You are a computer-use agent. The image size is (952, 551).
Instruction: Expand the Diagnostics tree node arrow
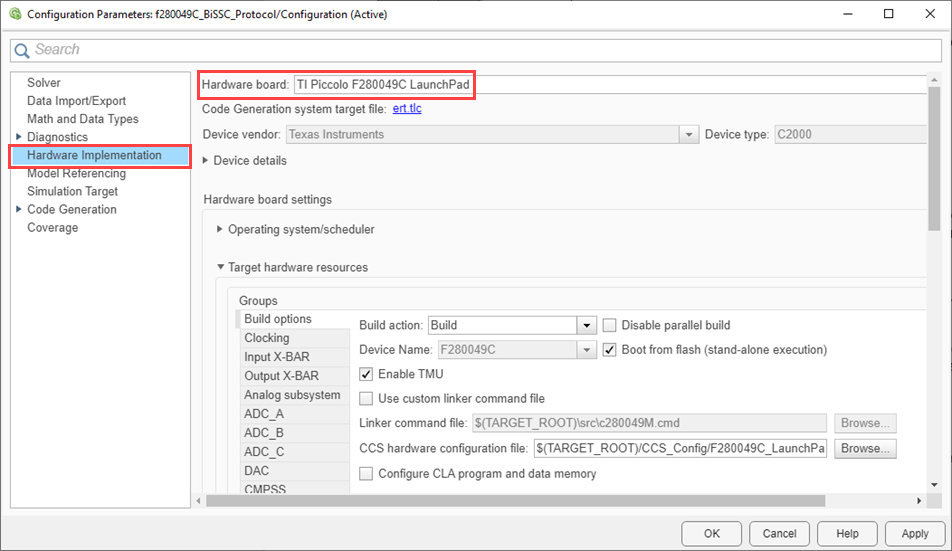point(18,137)
